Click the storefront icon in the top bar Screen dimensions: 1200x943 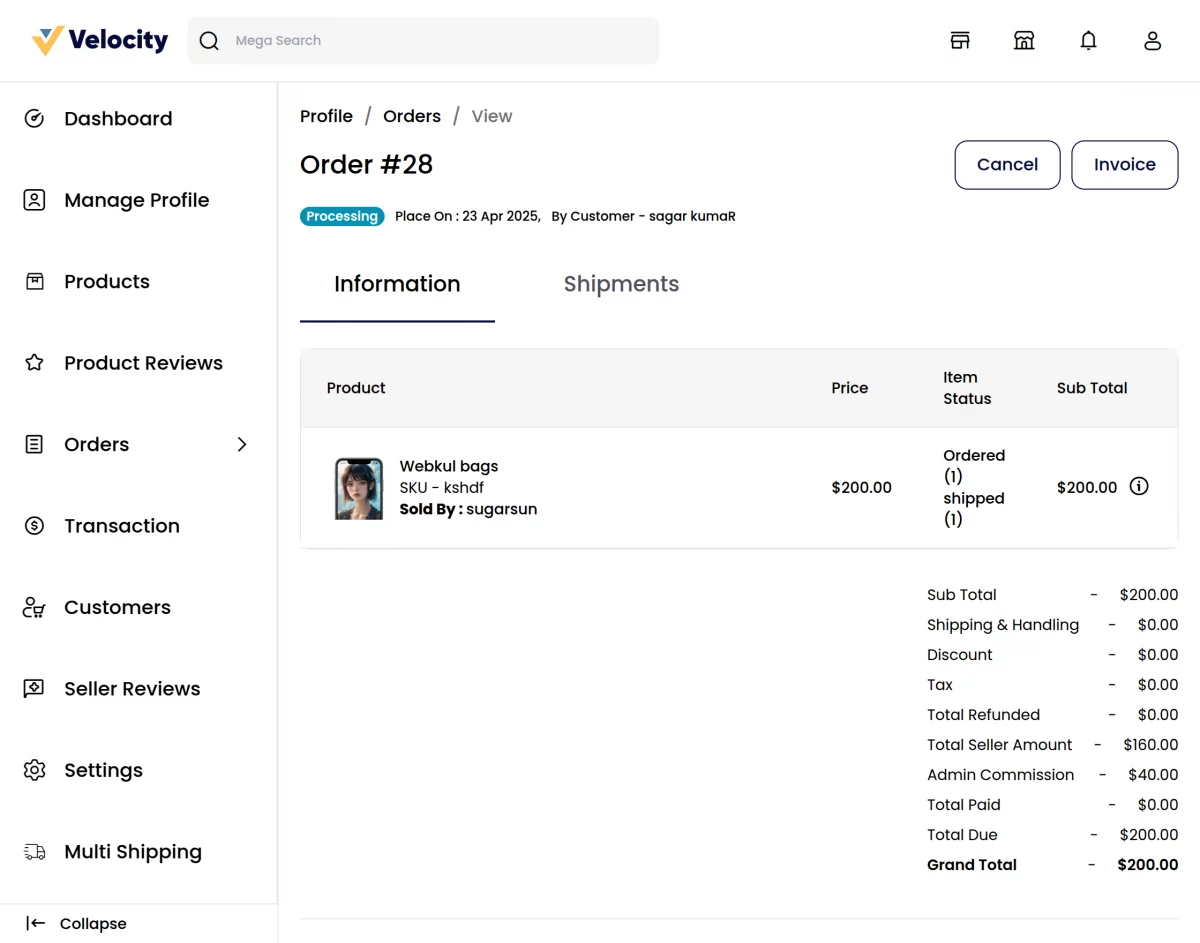[959, 40]
